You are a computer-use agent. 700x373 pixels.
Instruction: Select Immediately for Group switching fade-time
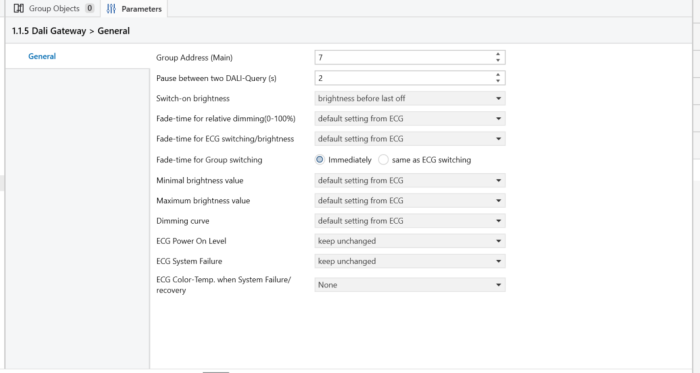click(320, 160)
